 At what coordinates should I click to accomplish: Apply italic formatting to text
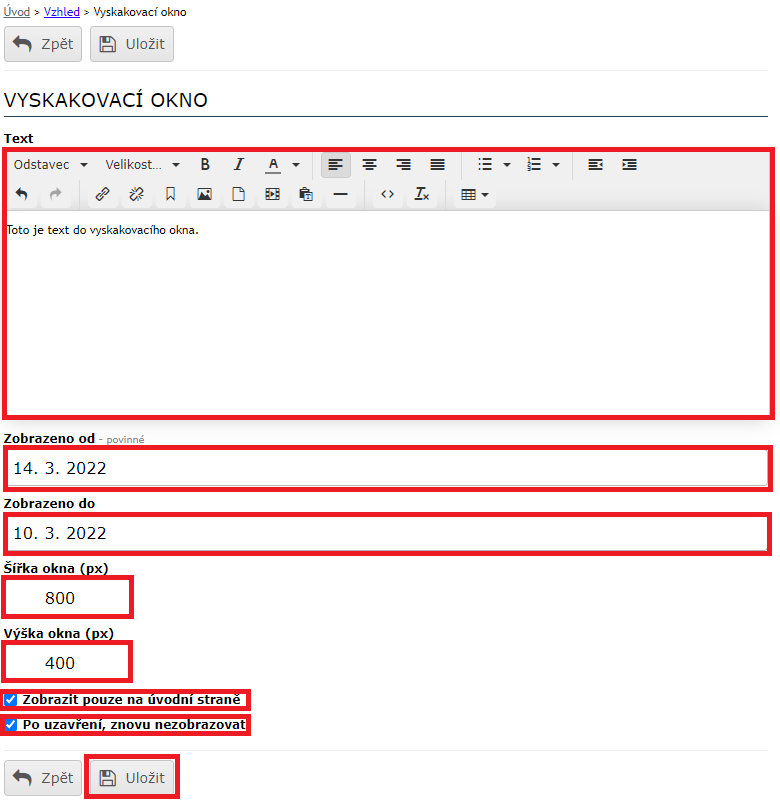click(238, 165)
